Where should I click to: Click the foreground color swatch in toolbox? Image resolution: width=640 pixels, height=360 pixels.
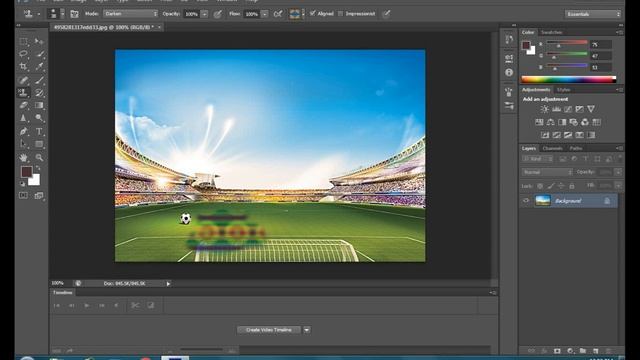[27, 171]
